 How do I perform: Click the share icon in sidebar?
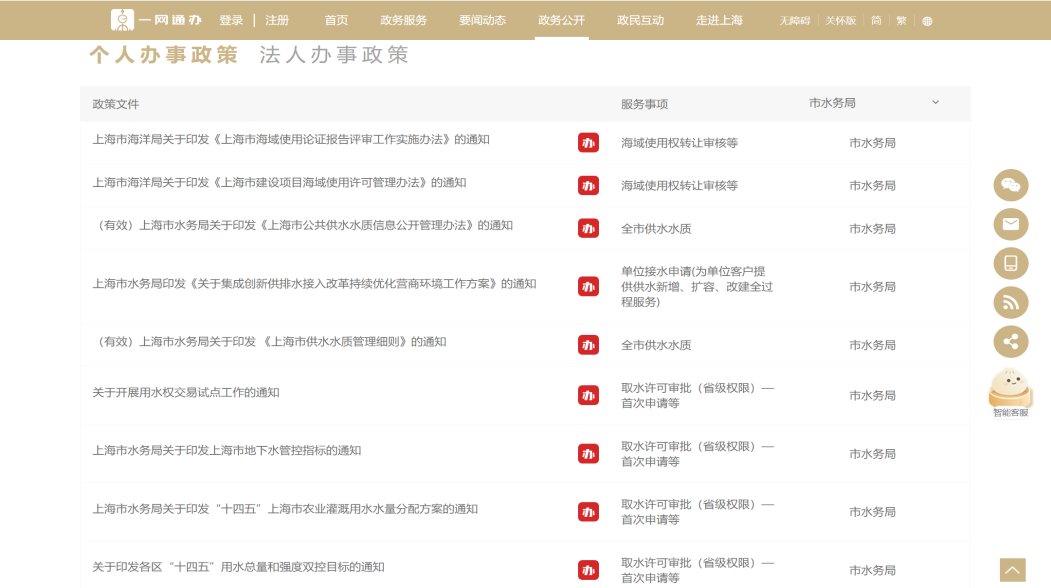click(x=1010, y=341)
